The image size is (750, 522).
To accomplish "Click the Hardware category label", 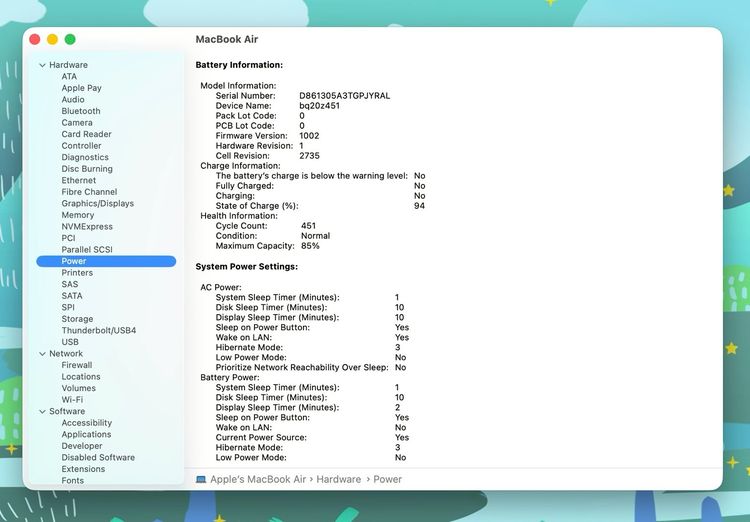I will click(x=68, y=65).
